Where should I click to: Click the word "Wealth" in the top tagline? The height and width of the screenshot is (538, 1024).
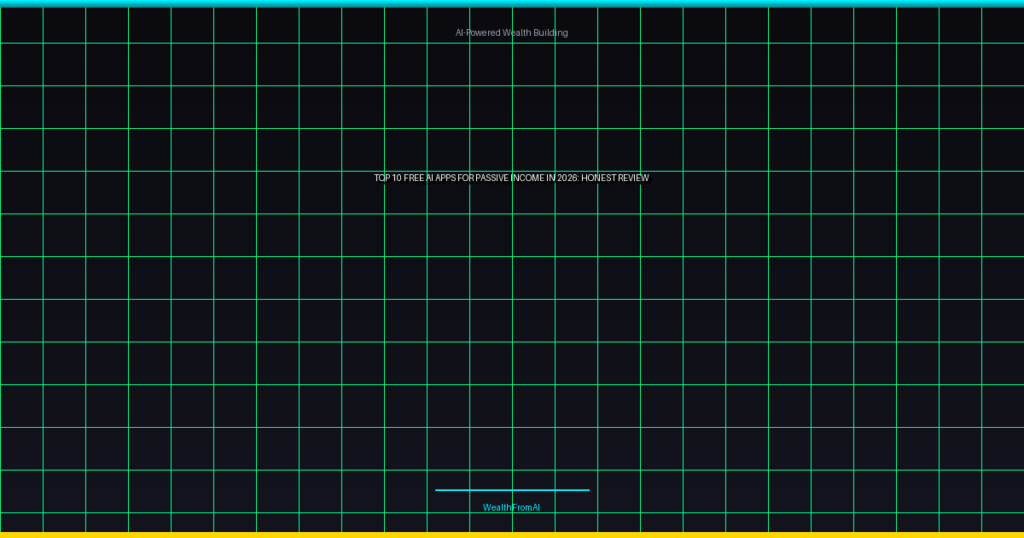coord(517,33)
